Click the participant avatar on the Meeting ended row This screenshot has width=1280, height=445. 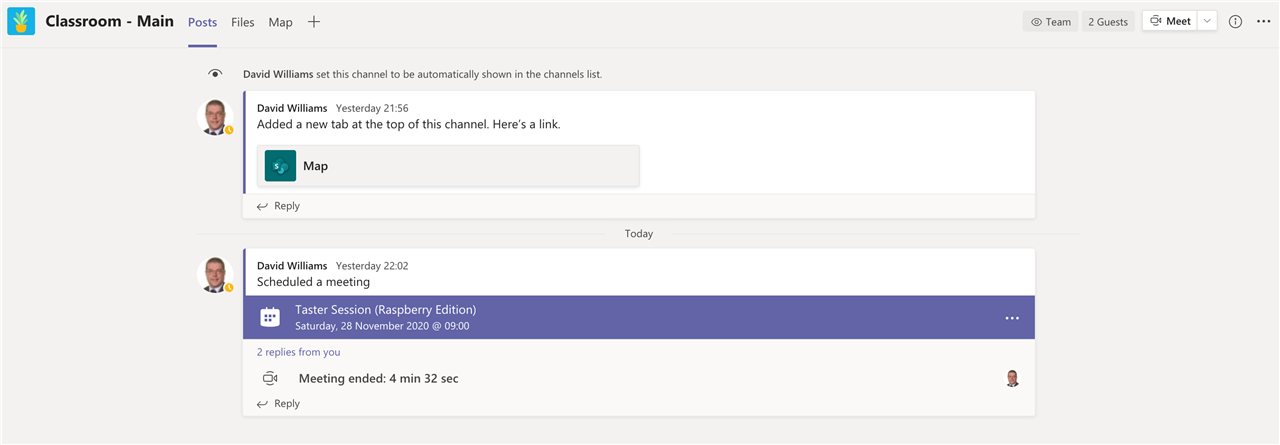(x=1012, y=379)
